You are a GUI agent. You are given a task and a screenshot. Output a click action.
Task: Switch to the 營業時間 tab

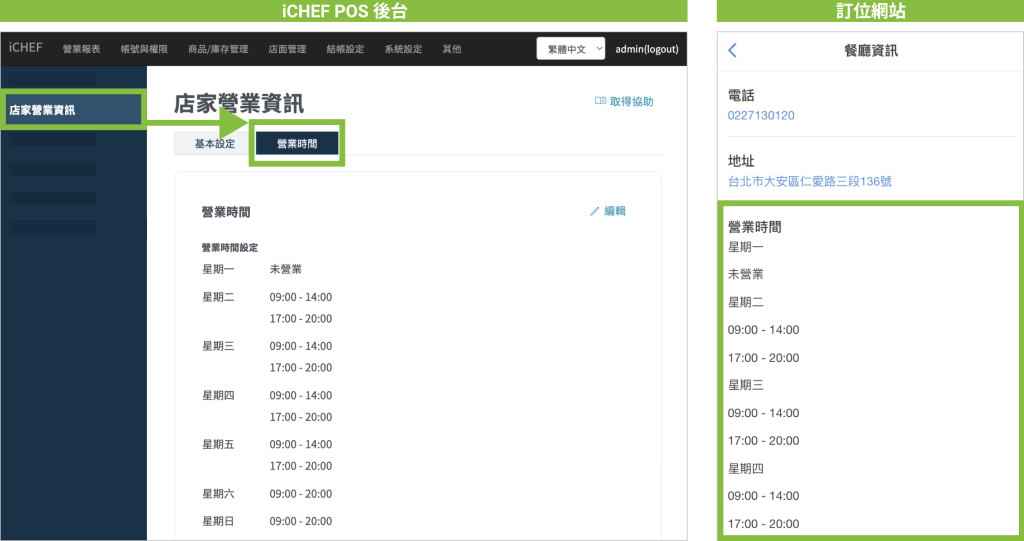coord(297,144)
